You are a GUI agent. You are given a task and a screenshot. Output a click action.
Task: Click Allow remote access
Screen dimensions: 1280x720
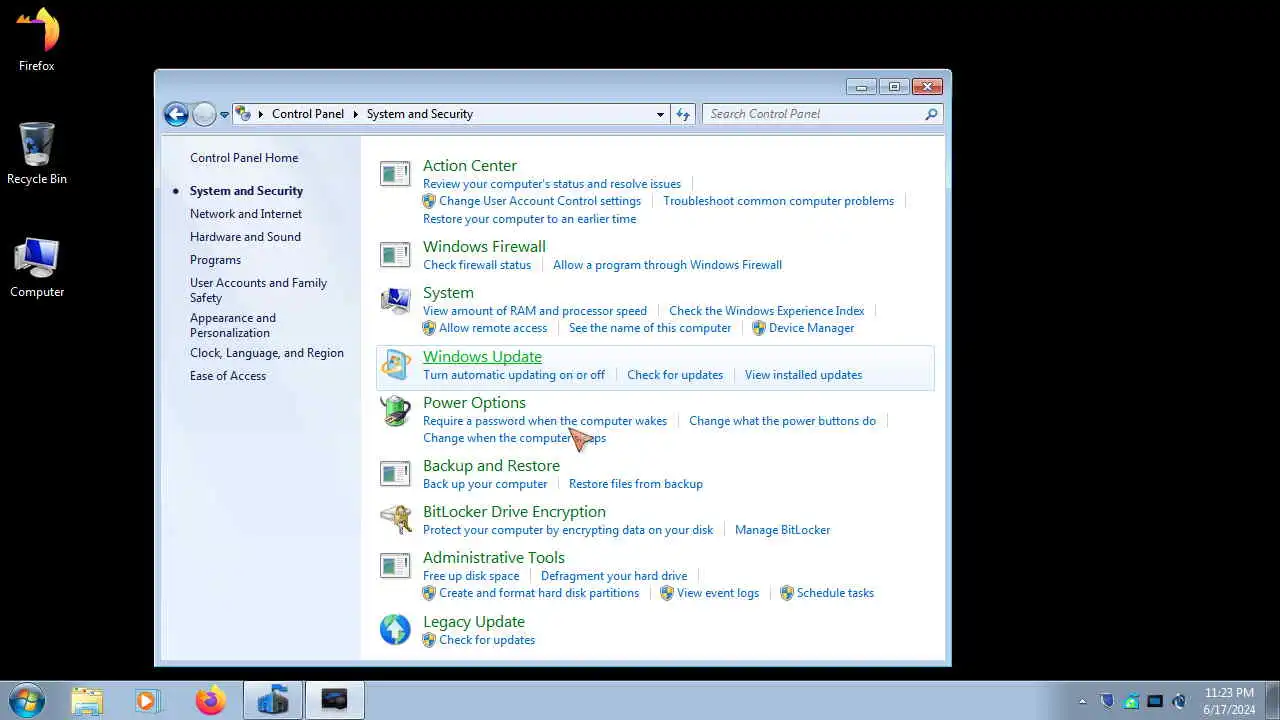[493, 328]
